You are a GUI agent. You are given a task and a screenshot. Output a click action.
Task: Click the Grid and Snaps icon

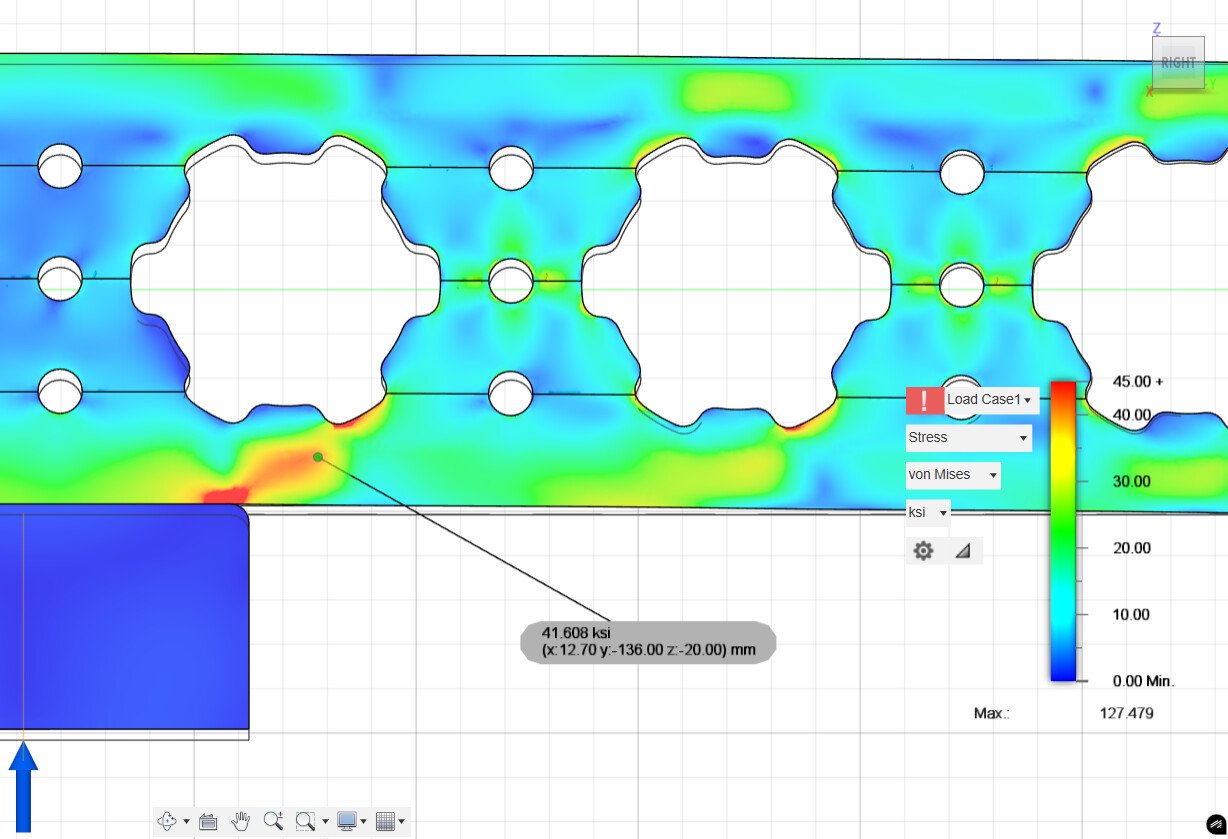[385, 822]
